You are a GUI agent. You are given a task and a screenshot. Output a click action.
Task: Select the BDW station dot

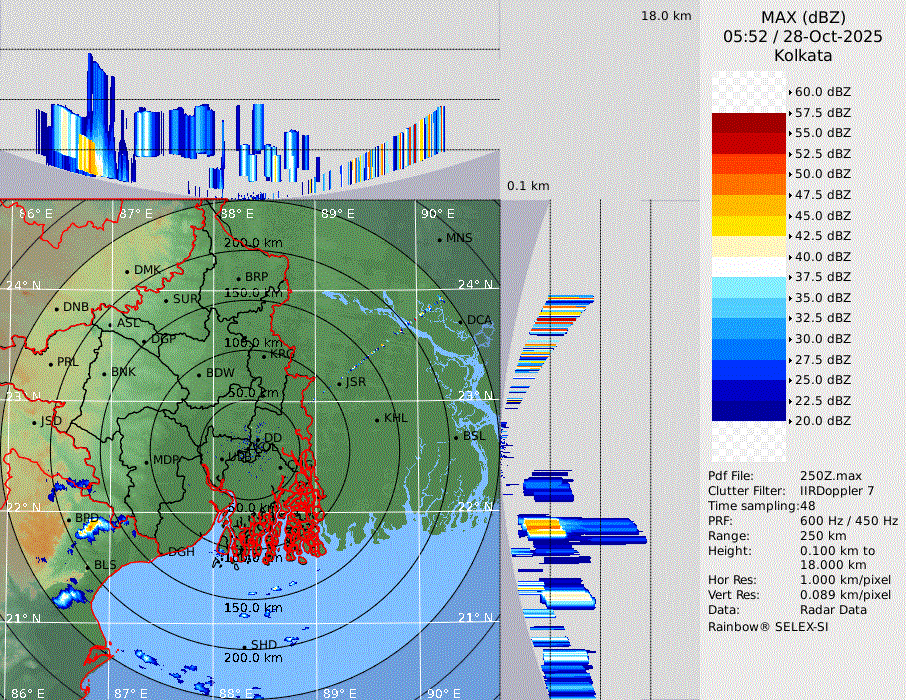pyautogui.click(x=200, y=375)
